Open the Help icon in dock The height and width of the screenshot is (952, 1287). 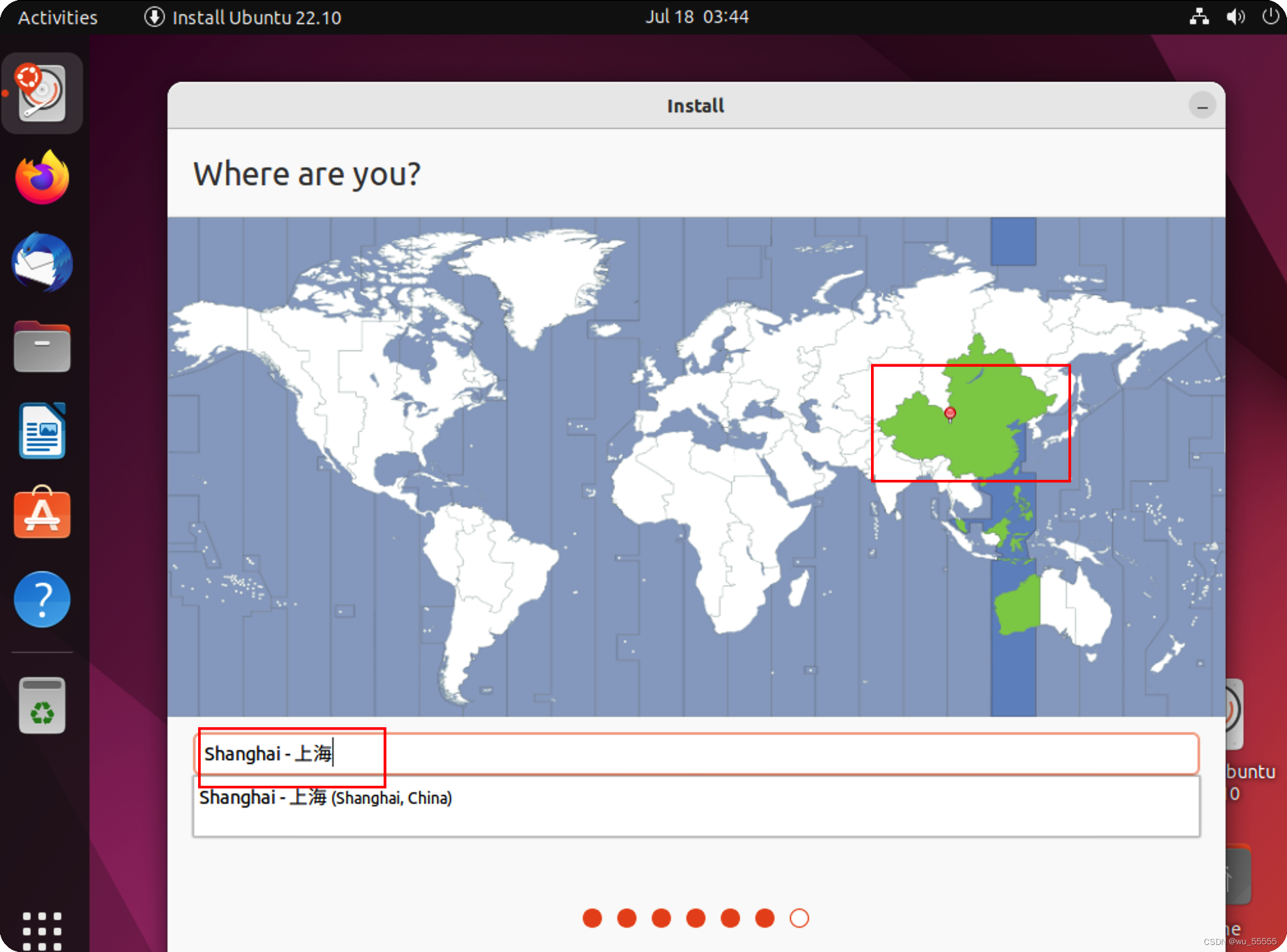click(x=42, y=599)
